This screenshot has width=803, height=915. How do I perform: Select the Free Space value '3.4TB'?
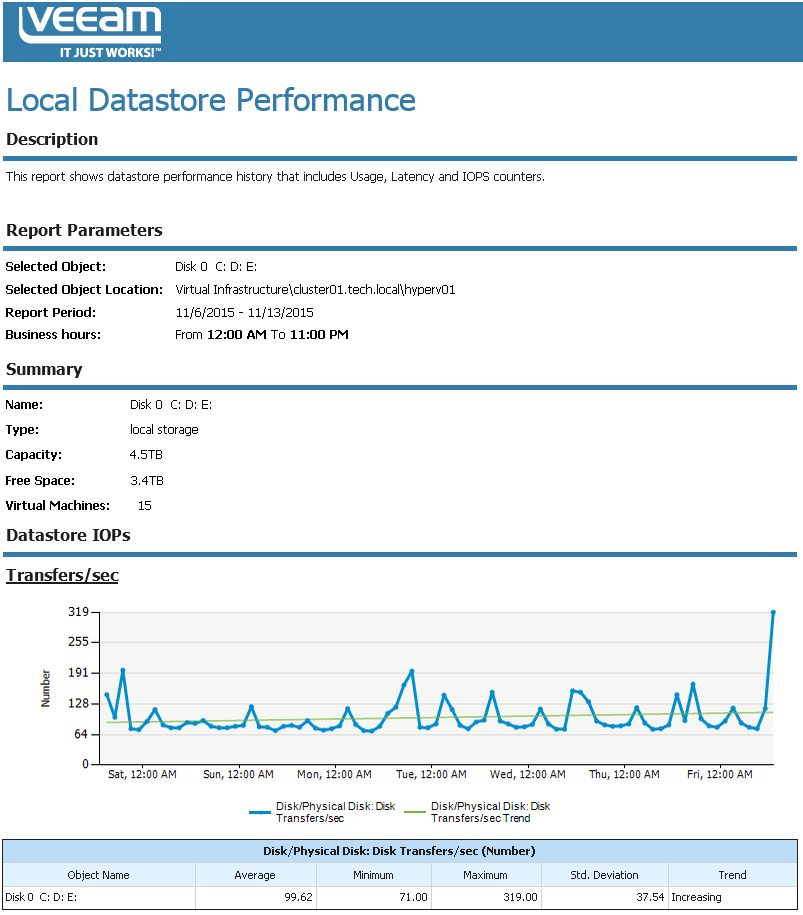point(146,481)
